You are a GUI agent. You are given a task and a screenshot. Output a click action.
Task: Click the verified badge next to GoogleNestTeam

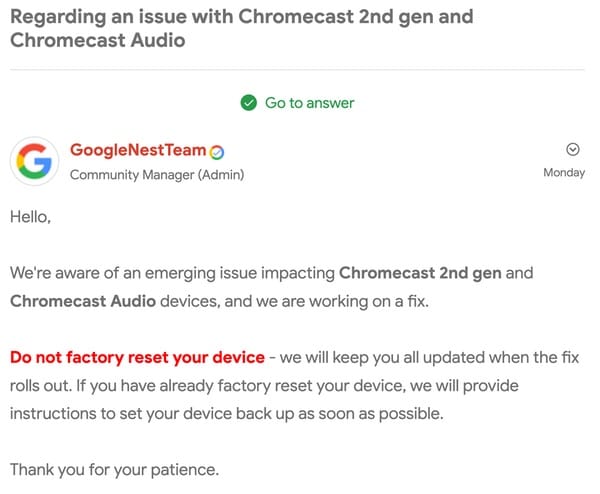tap(217, 152)
